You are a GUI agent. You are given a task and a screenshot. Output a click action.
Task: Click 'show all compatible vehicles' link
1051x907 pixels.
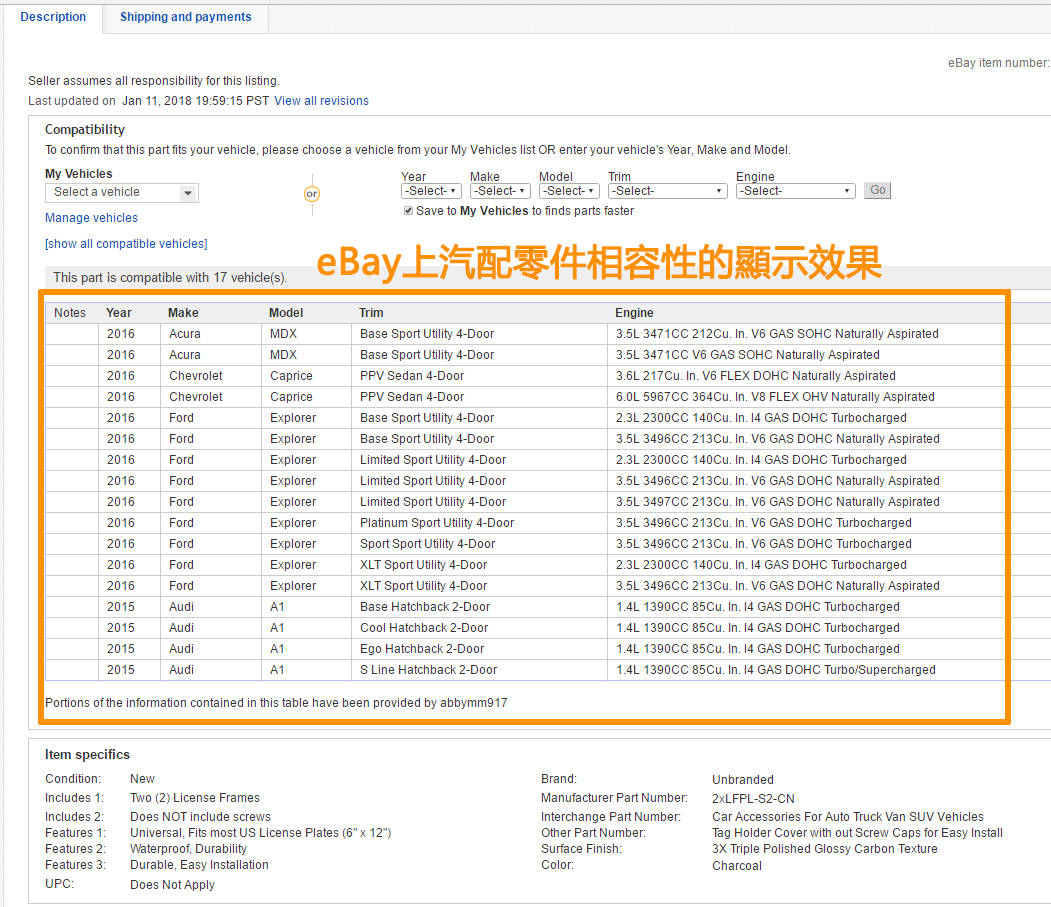point(126,244)
